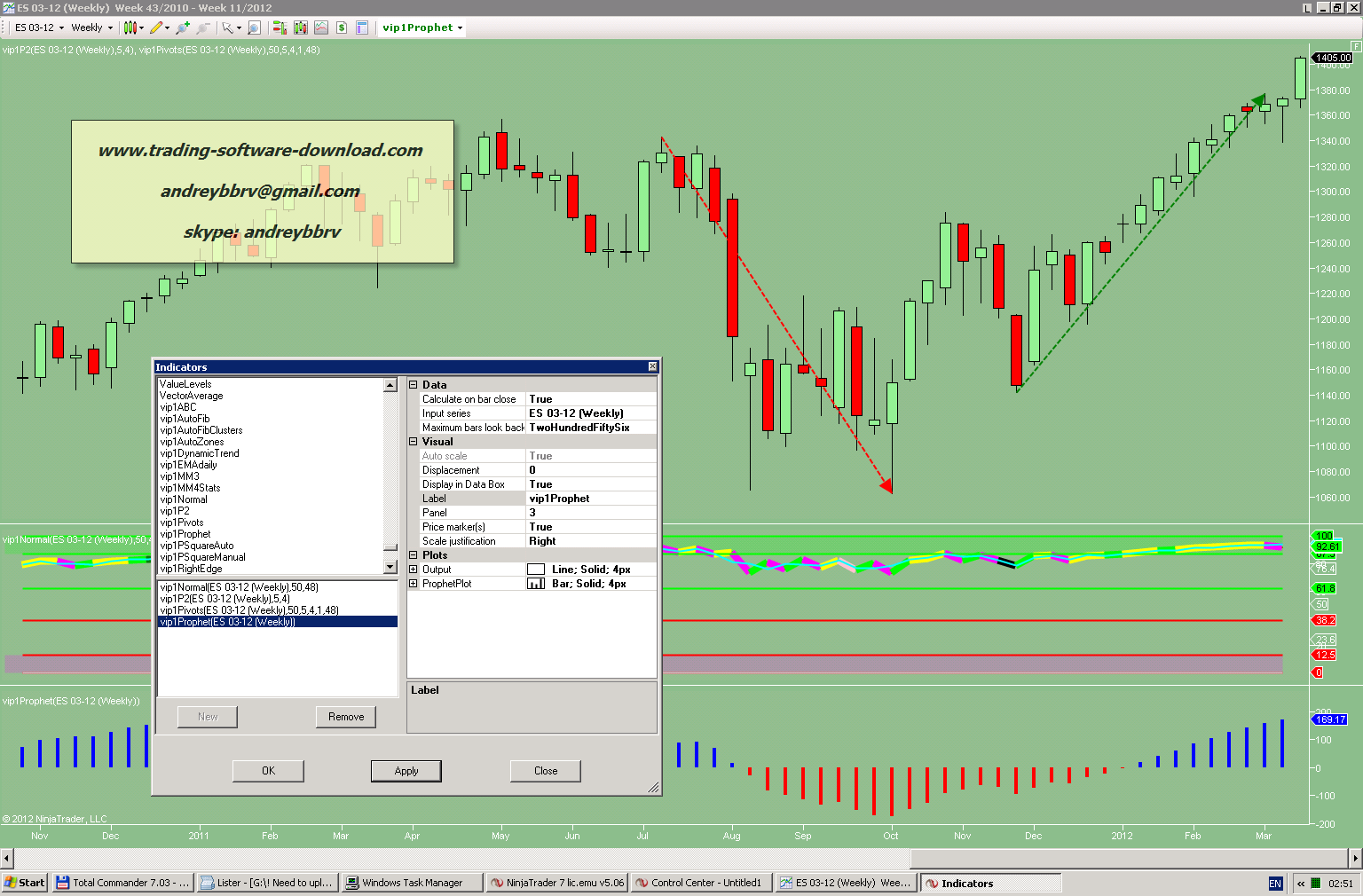Click the Output plot color swatch

(x=536, y=570)
